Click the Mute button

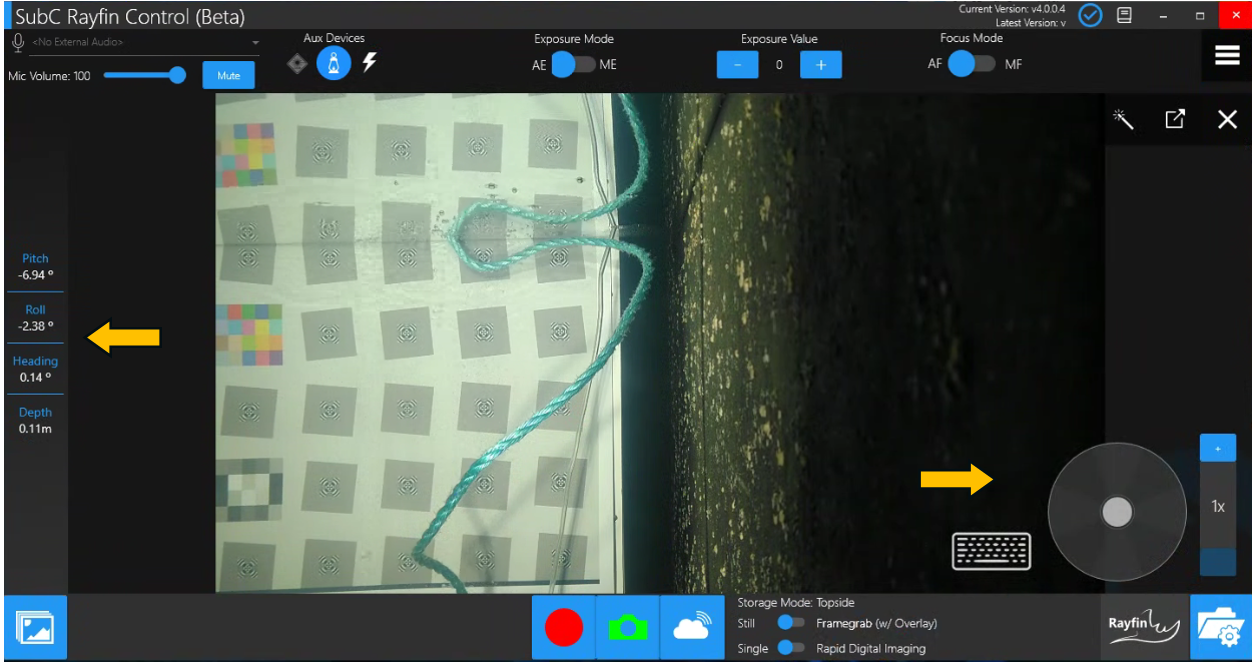pos(228,76)
